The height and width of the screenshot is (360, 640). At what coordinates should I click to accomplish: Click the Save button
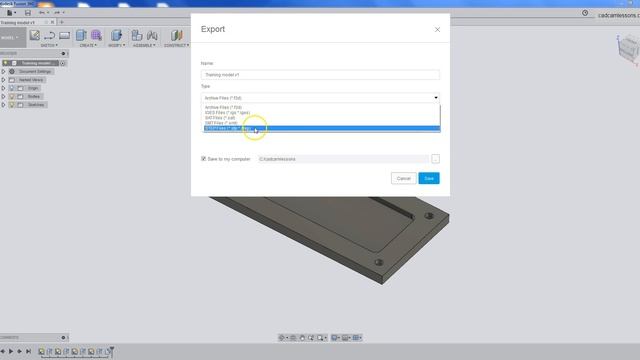click(x=429, y=178)
